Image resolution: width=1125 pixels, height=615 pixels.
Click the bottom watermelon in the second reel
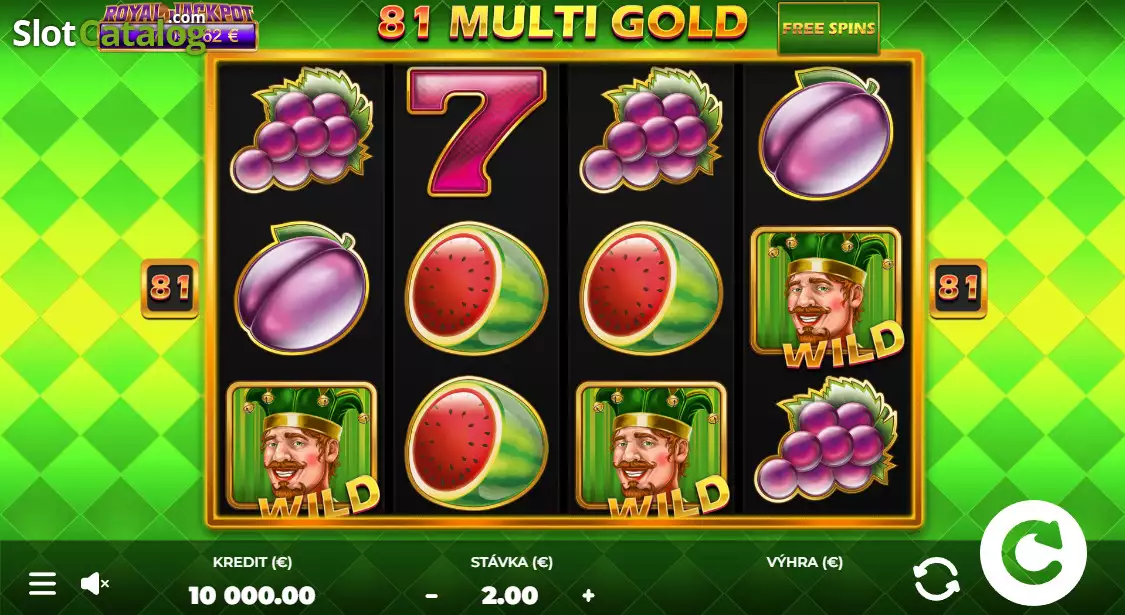[476, 443]
